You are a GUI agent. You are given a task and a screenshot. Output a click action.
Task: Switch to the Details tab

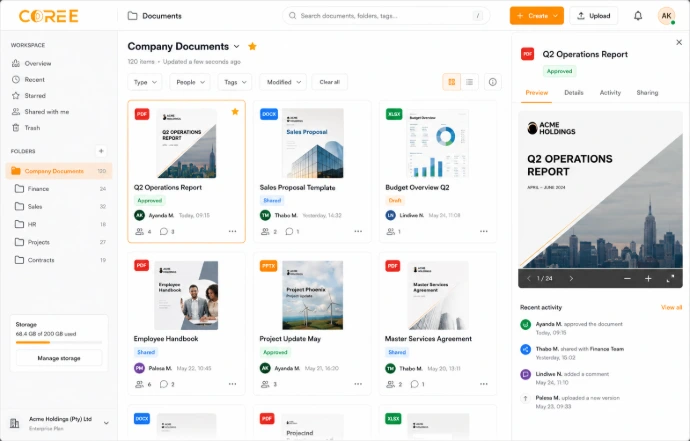[x=574, y=92]
